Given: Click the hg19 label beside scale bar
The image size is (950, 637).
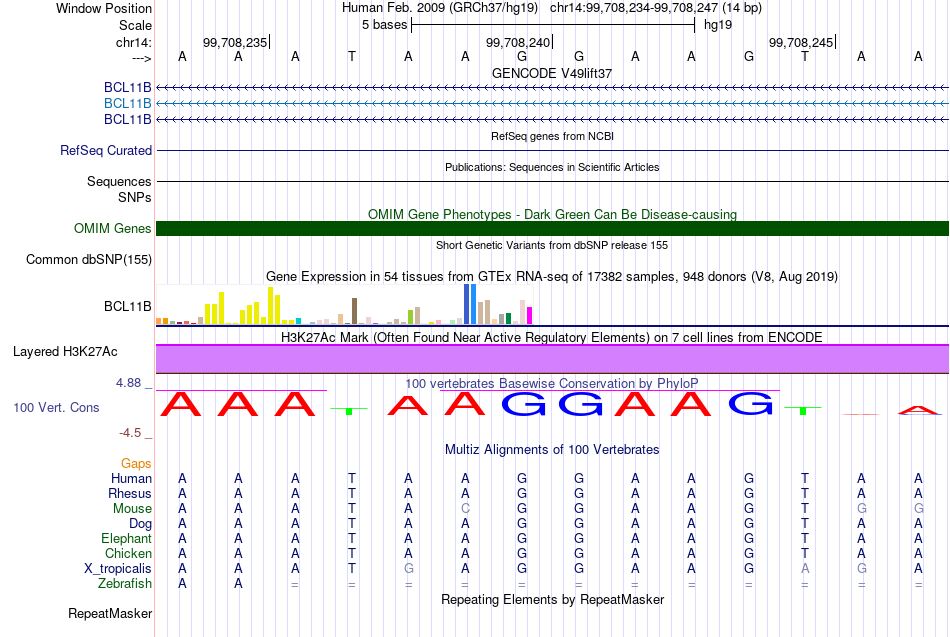Looking at the screenshot, I should [x=718, y=25].
